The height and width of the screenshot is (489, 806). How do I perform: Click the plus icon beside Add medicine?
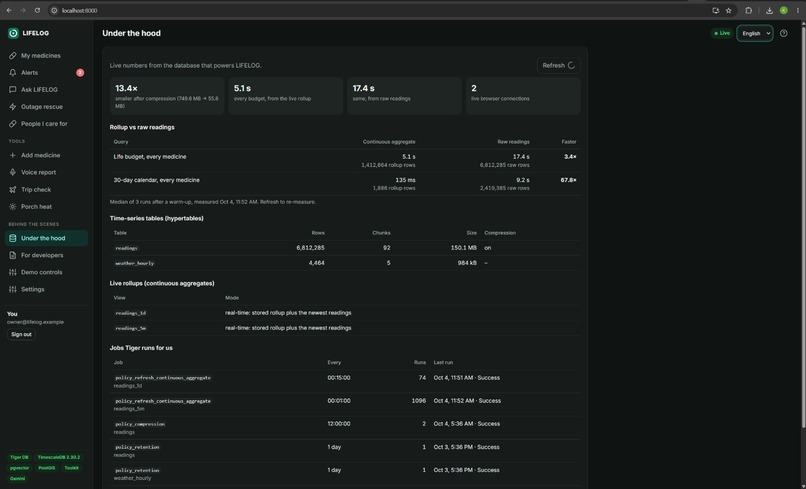click(12, 155)
